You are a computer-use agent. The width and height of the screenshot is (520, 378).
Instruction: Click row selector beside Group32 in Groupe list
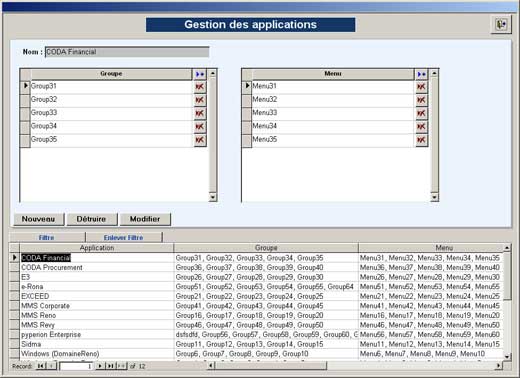pos(25,100)
